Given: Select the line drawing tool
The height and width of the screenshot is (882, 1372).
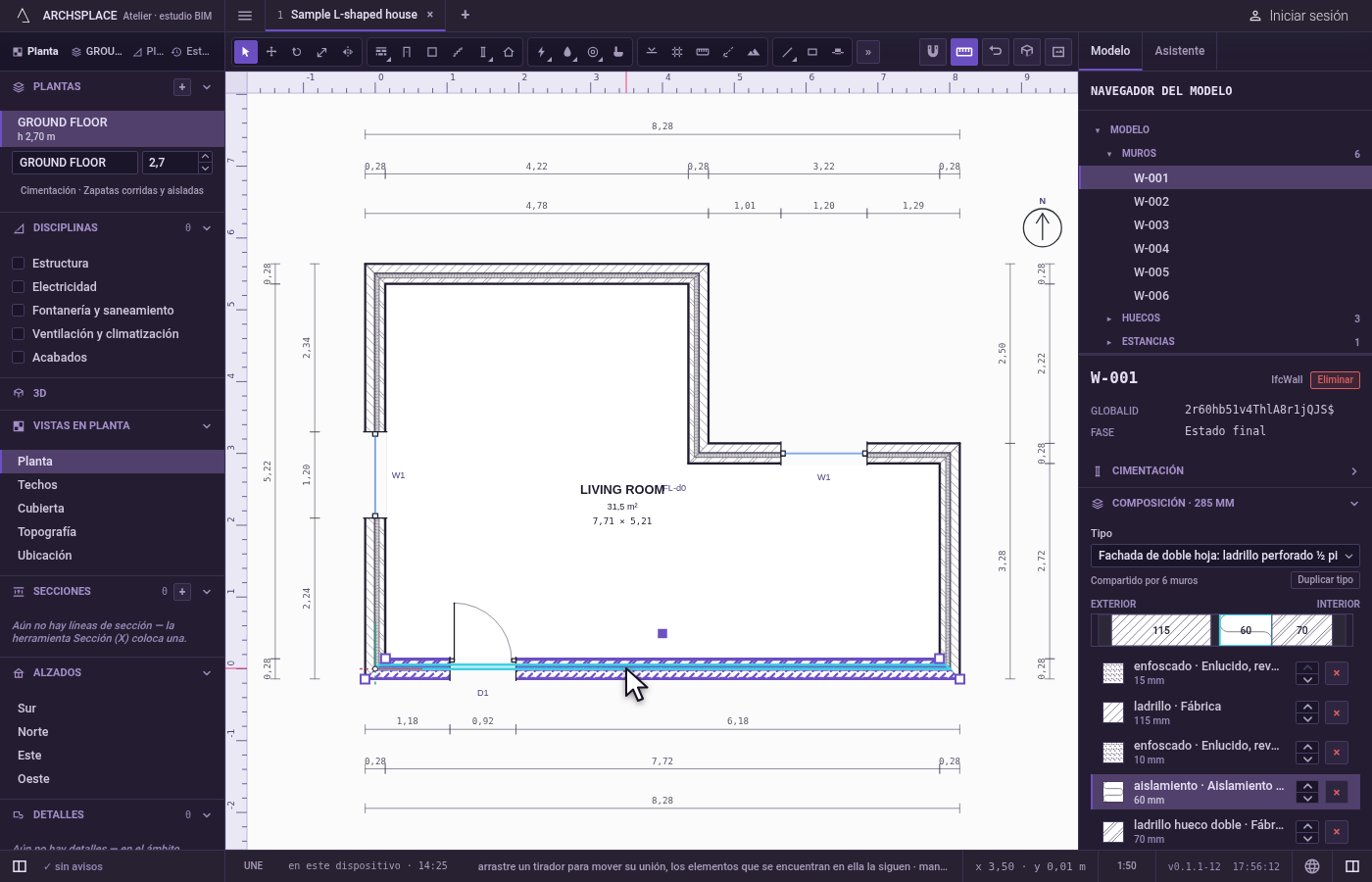Looking at the screenshot, I should 787,52.
